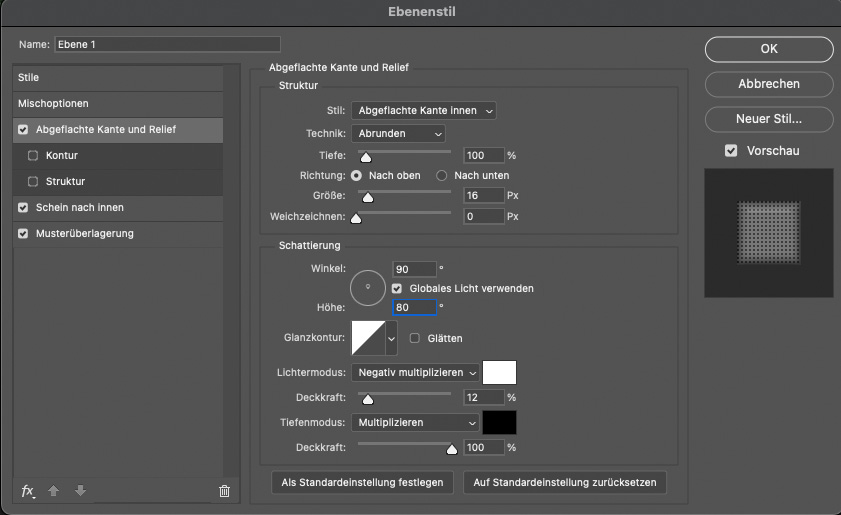Click the Name field Ebene 1
This screenshot has width=841, height=515.
pos(167,45)
